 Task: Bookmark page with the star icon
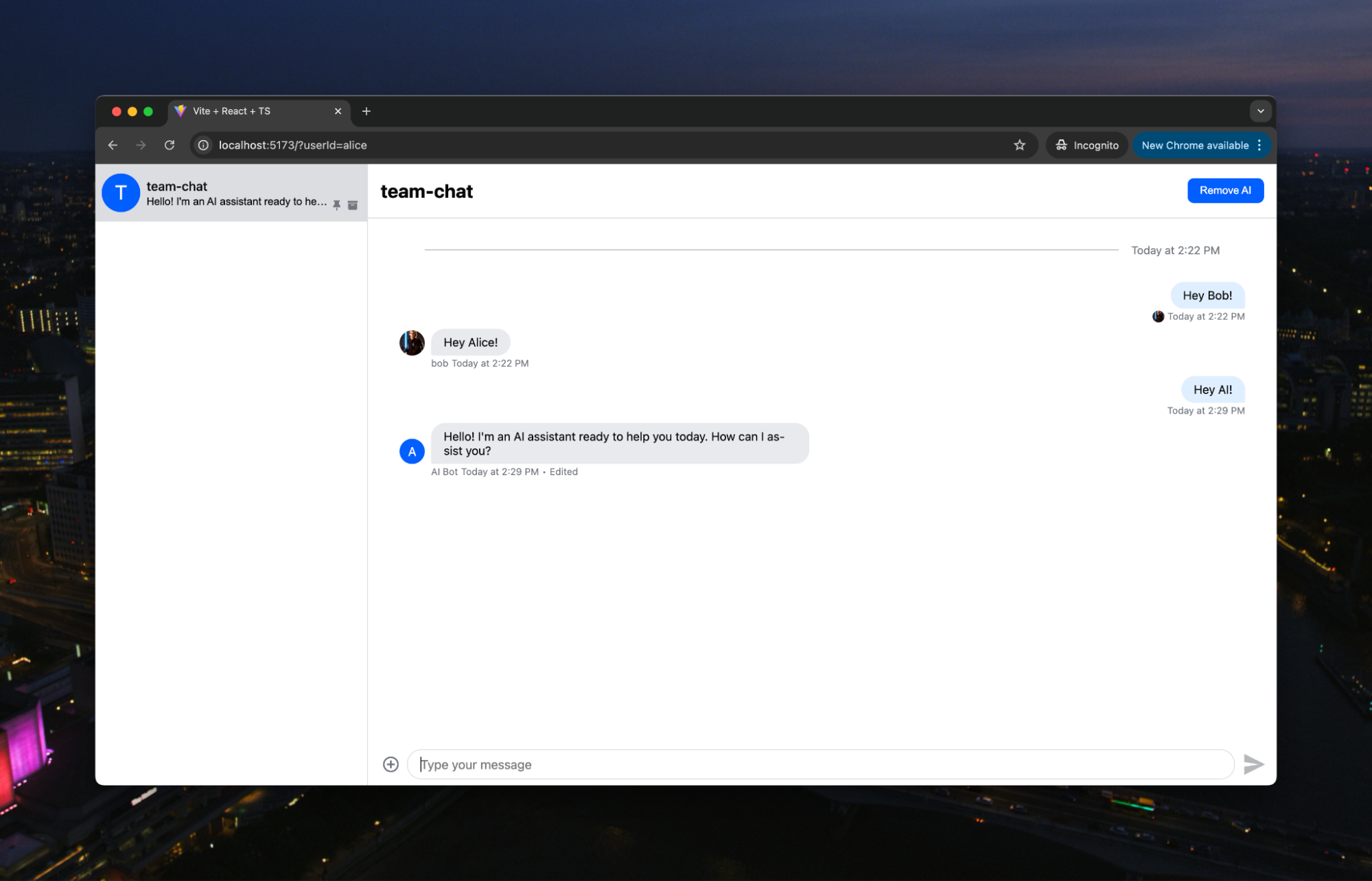click(1019, 145)
